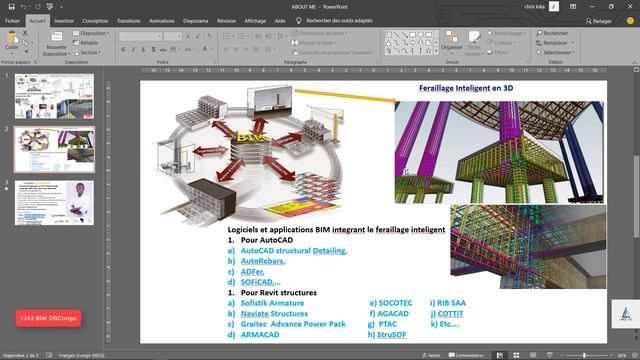Click the ribbon display options icon

(573, 7)
